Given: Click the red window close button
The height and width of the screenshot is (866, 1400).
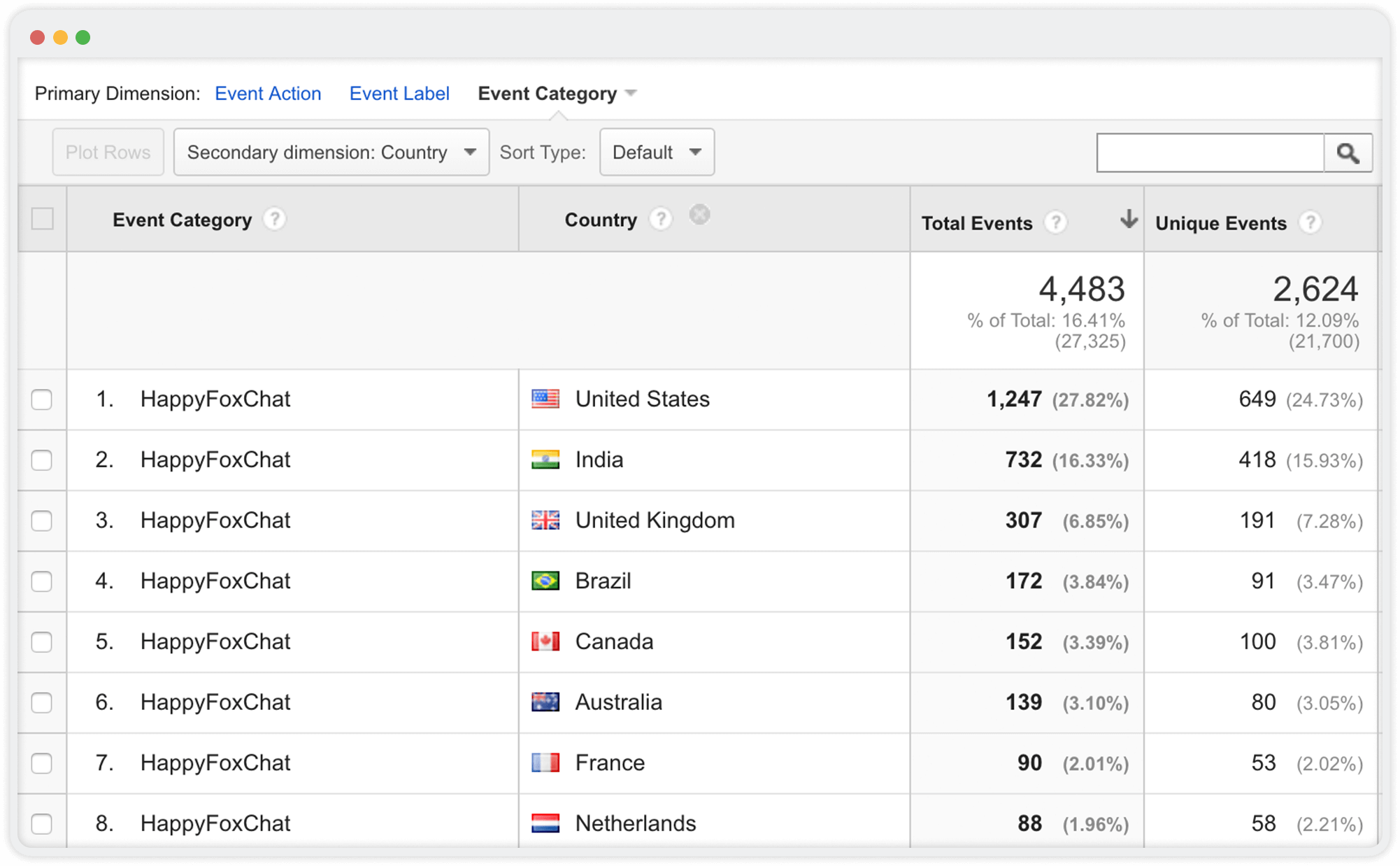Looking at the screenshot, I should tap(38, 37).
